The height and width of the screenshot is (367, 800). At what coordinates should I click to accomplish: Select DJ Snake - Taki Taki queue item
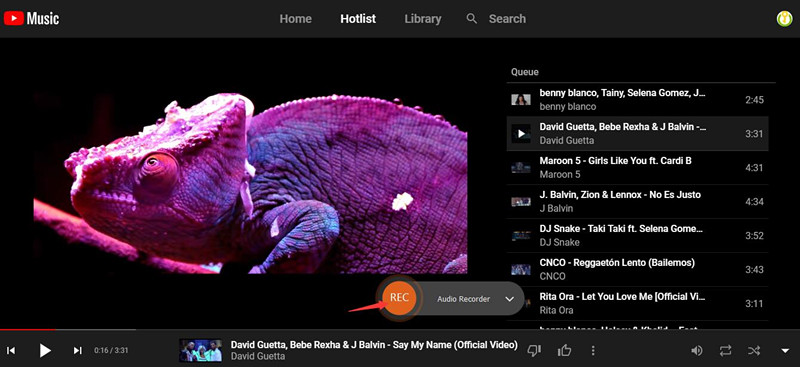(x=637, y=235)
